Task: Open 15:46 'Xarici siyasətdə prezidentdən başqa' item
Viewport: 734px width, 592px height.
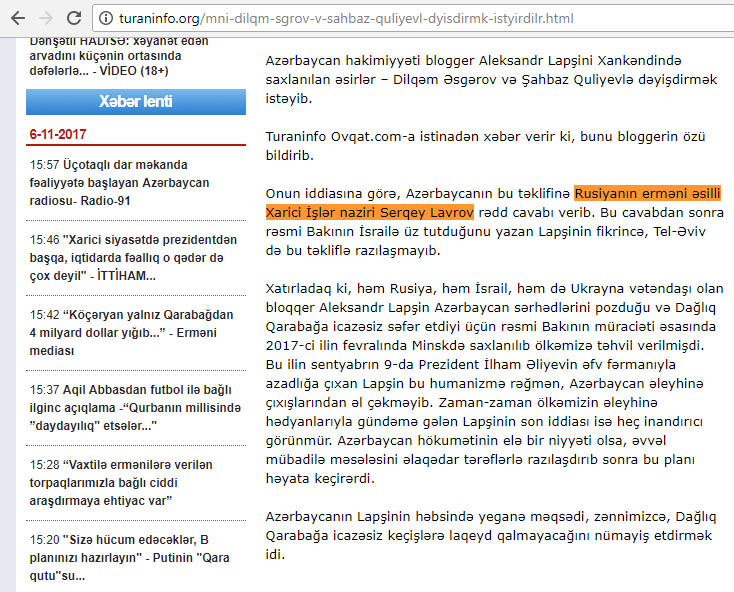Action: 133,258
